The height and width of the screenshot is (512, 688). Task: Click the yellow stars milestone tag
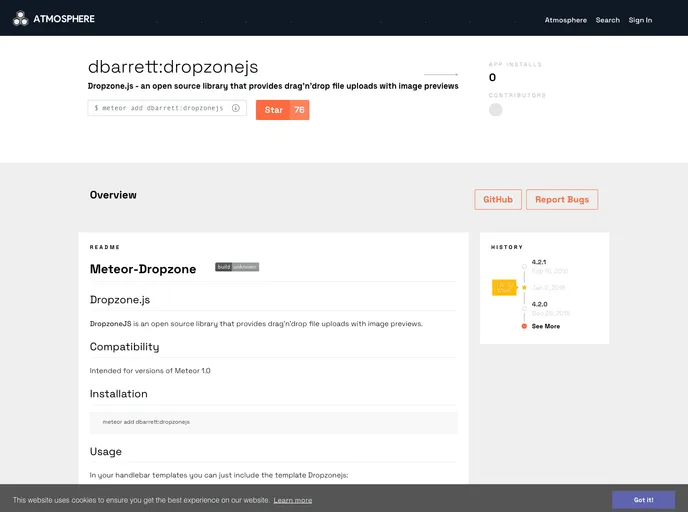tap(504, 288)
